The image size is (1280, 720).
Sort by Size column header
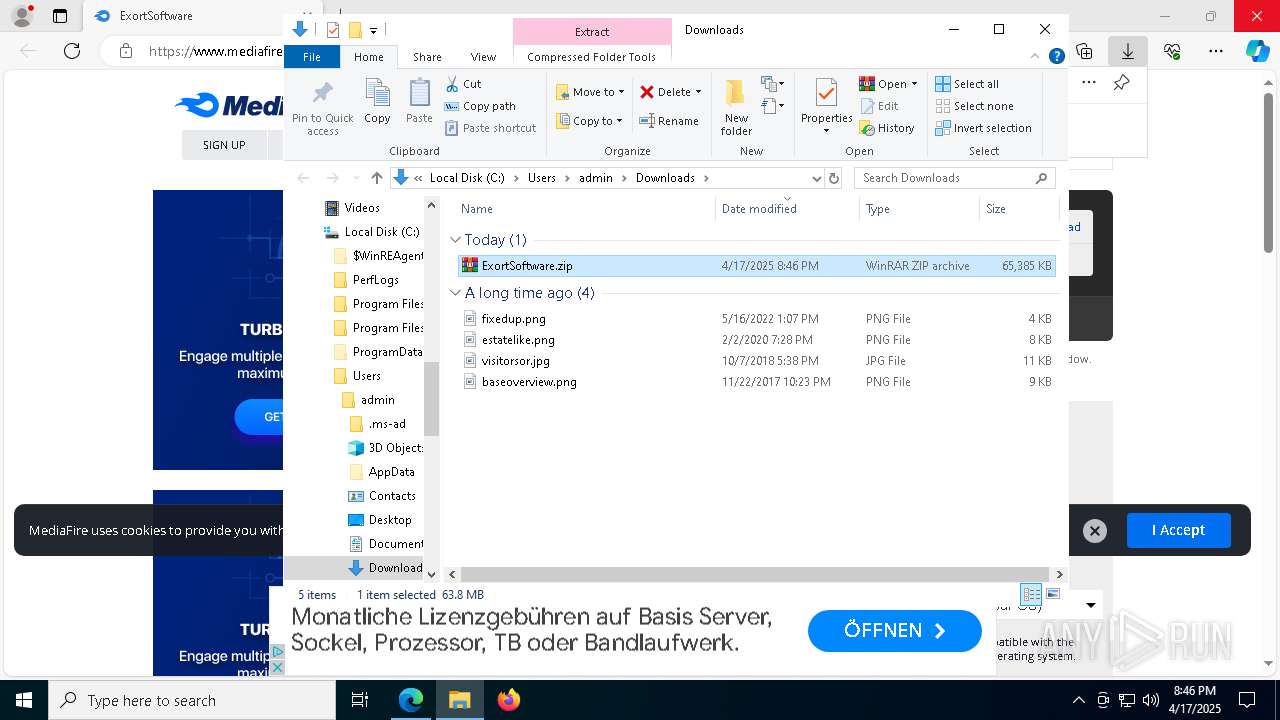(1018, 209)
